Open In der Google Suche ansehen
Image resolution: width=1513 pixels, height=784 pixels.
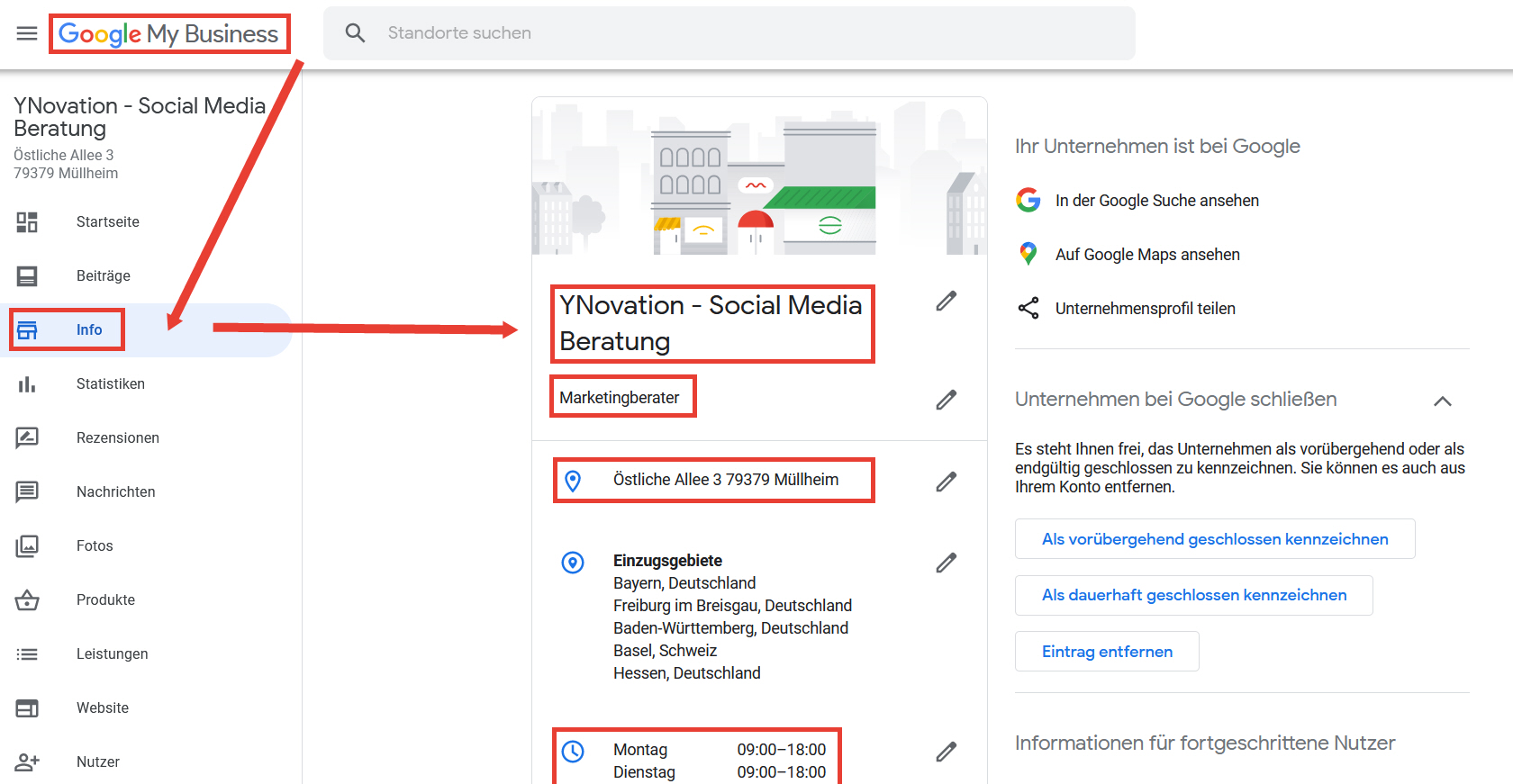(x=1157, y=201)
